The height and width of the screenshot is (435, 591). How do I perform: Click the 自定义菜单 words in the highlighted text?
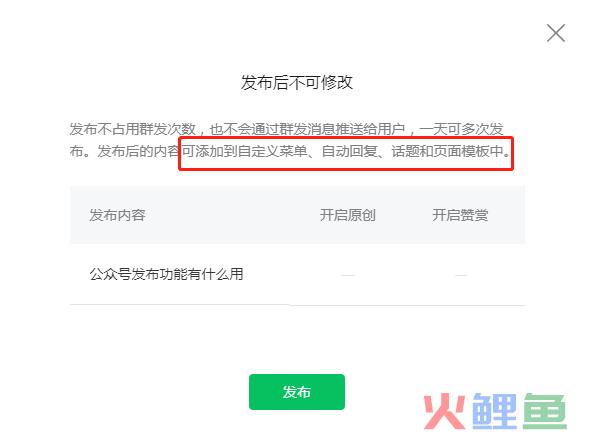click(272, 152)
